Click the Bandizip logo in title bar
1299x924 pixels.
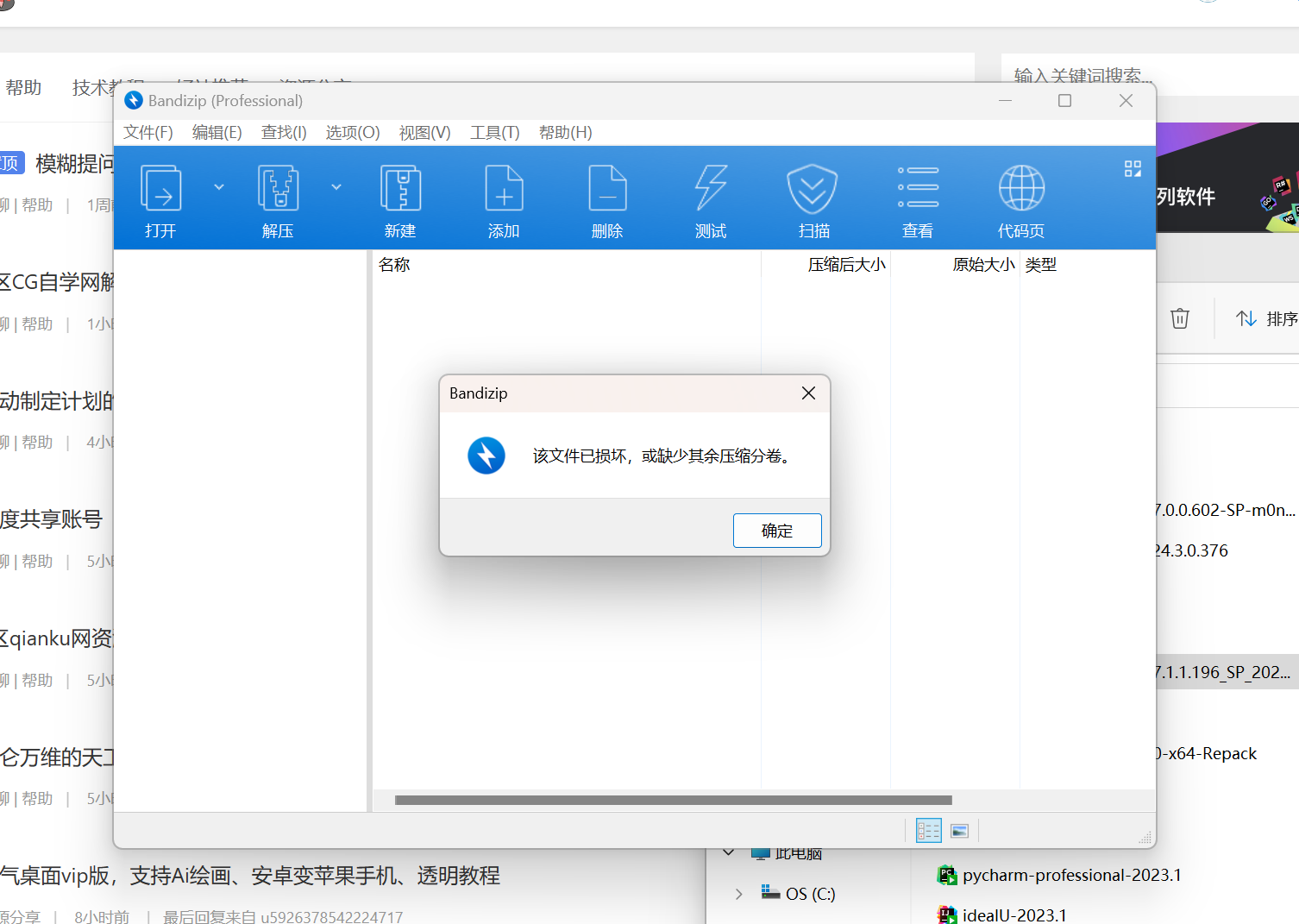click(134, 100)
